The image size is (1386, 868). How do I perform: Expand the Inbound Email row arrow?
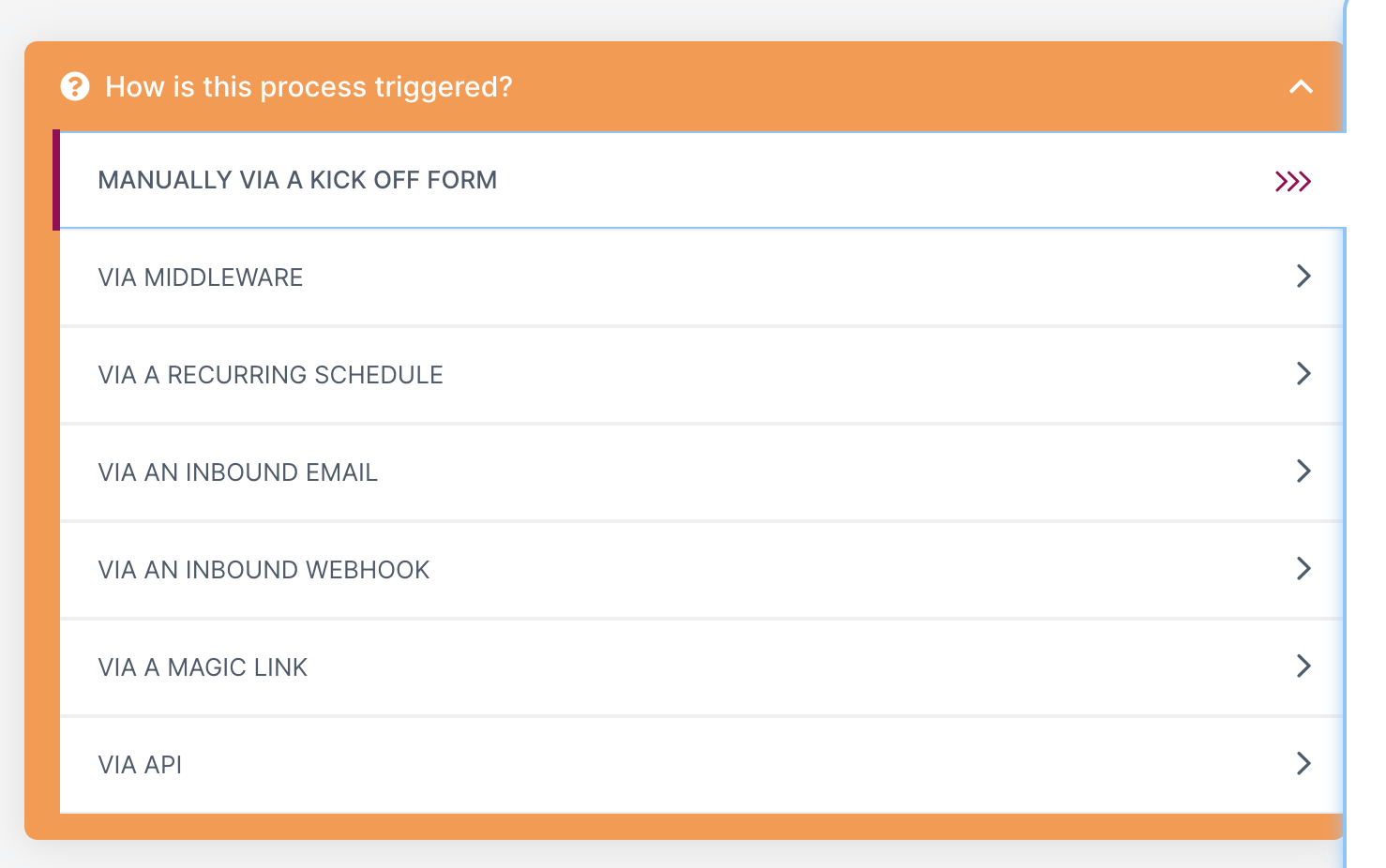point(1303,471)
